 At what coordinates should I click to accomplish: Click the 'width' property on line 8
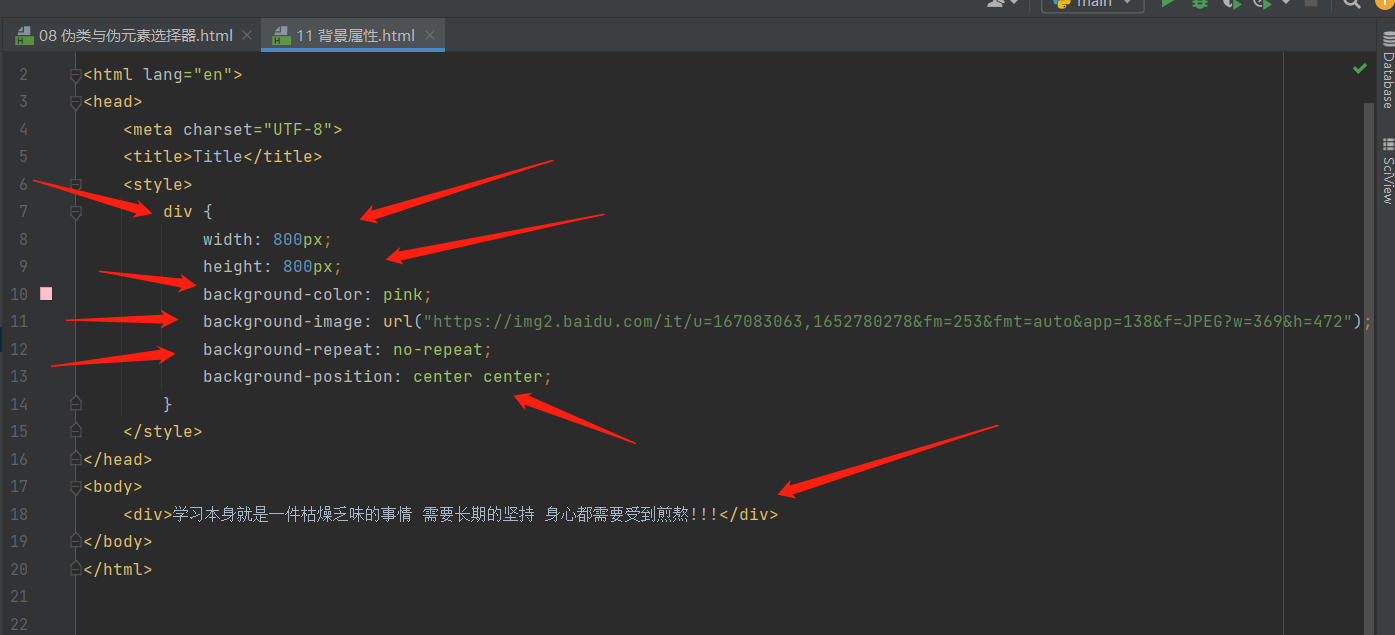[228, 240]
